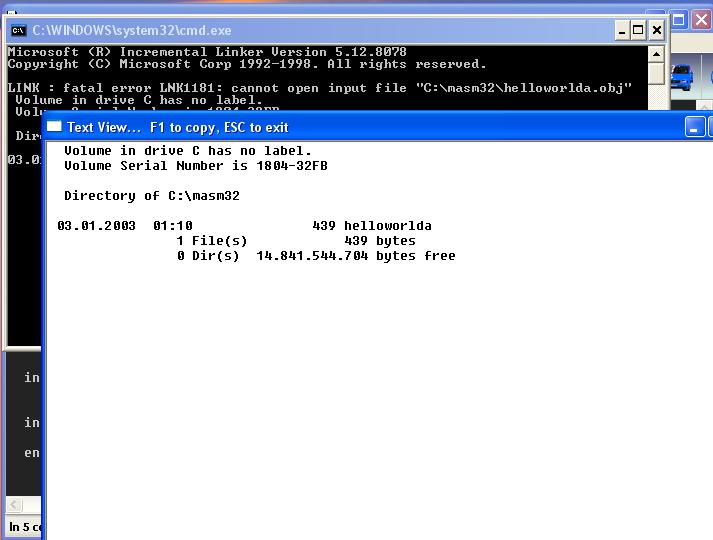Click the cmd.exe scrollbar up arrow

(656, 54)
